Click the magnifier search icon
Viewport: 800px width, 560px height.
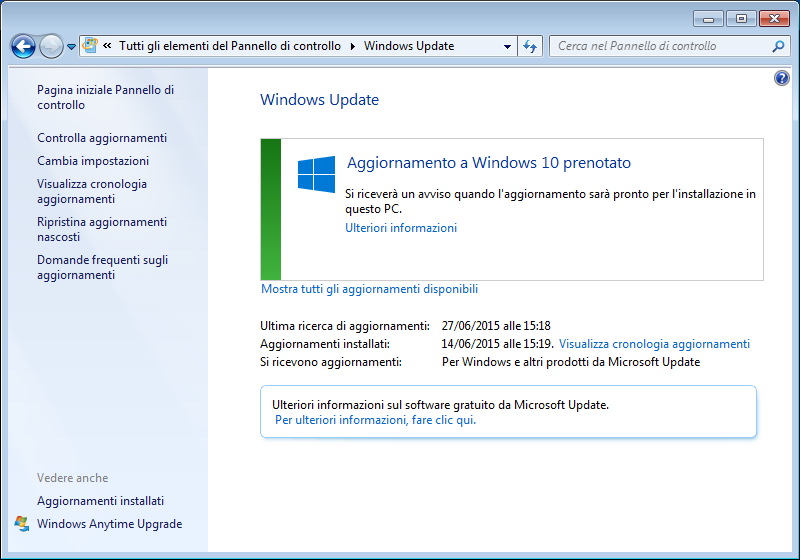(778, 46)
